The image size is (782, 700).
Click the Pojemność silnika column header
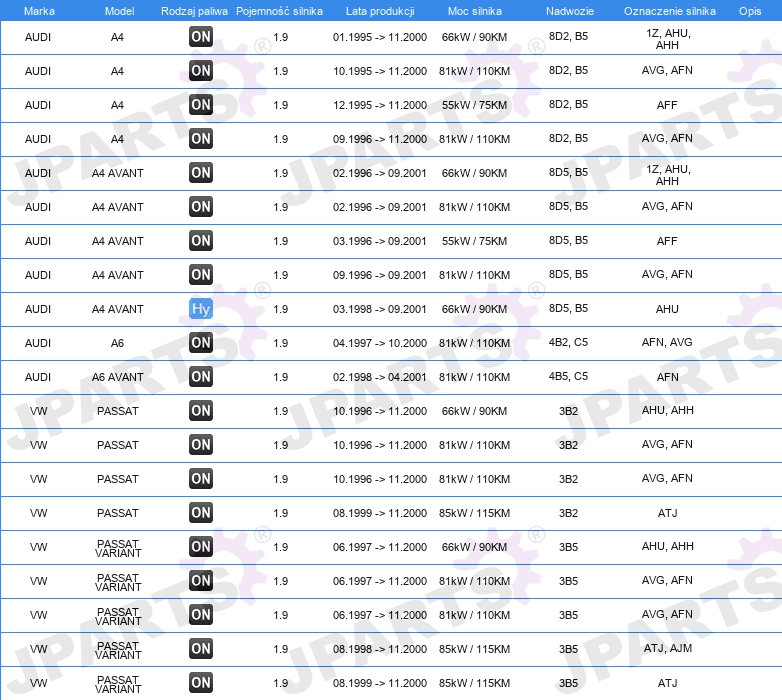tap(279, 11)
